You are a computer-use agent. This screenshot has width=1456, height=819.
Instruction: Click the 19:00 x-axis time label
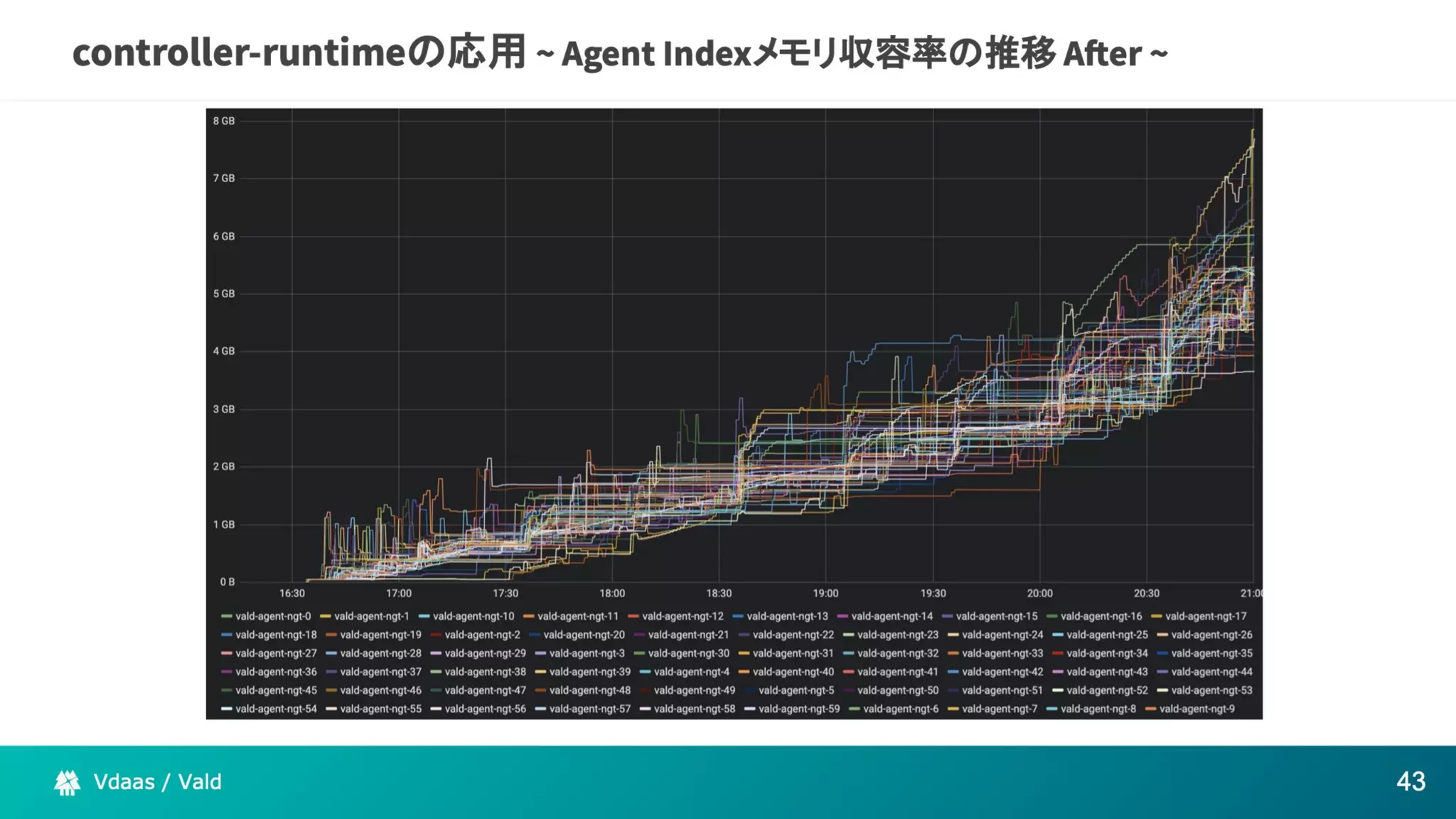825,594
